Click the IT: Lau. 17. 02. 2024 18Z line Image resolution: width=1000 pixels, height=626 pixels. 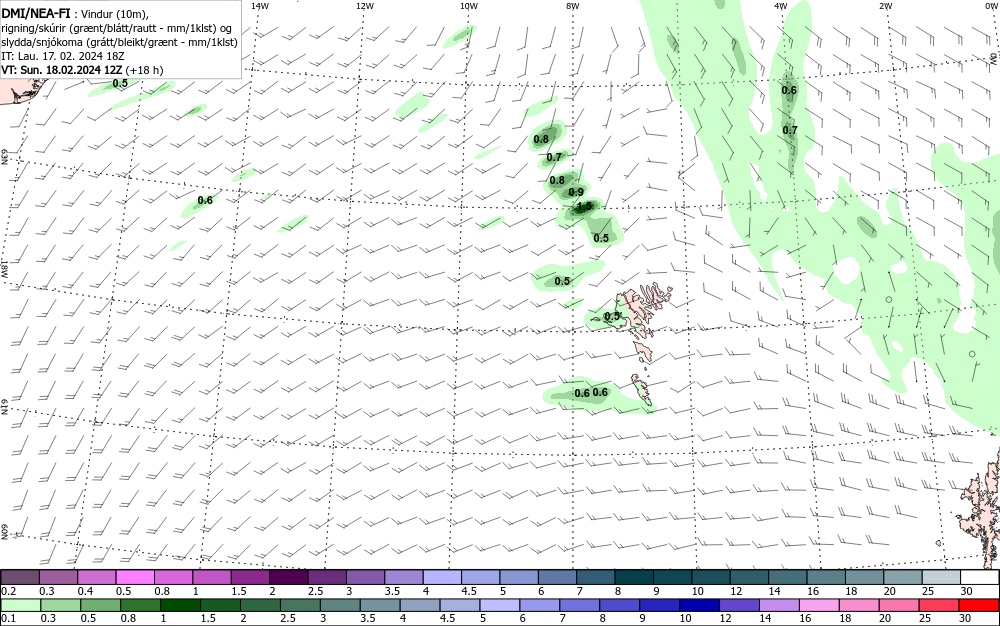[62, 56]
